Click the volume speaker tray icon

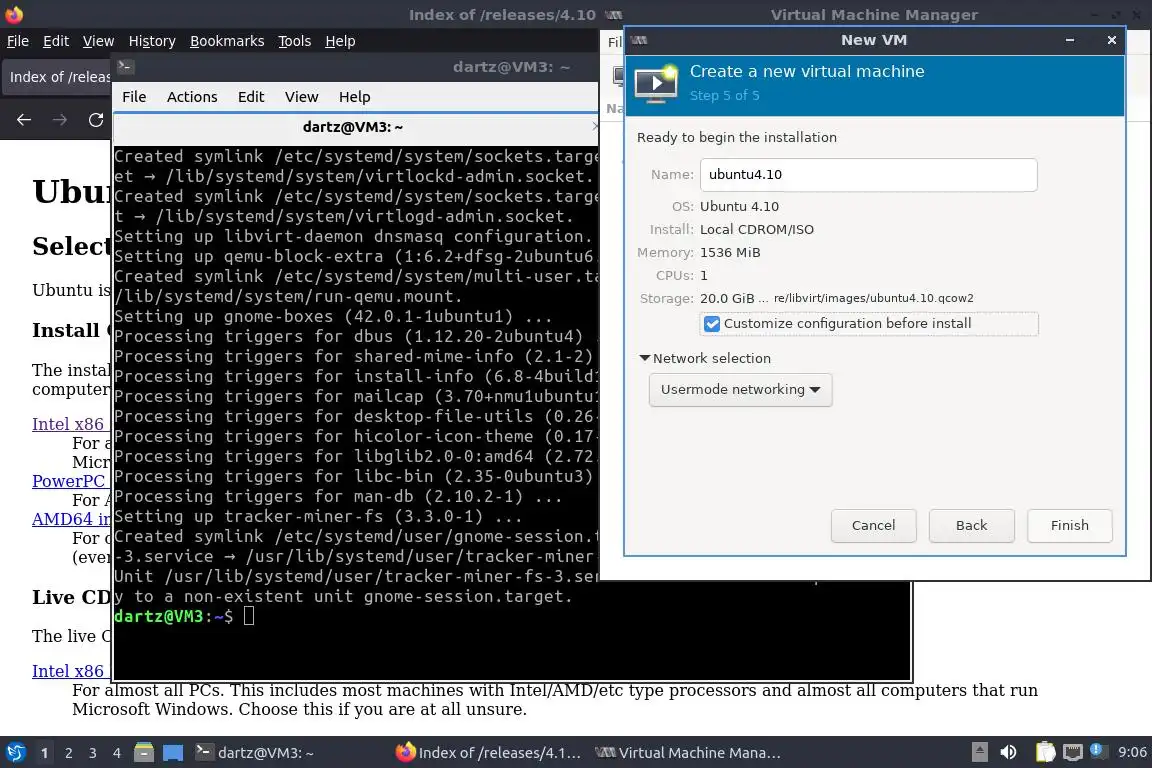(1008, 752)
